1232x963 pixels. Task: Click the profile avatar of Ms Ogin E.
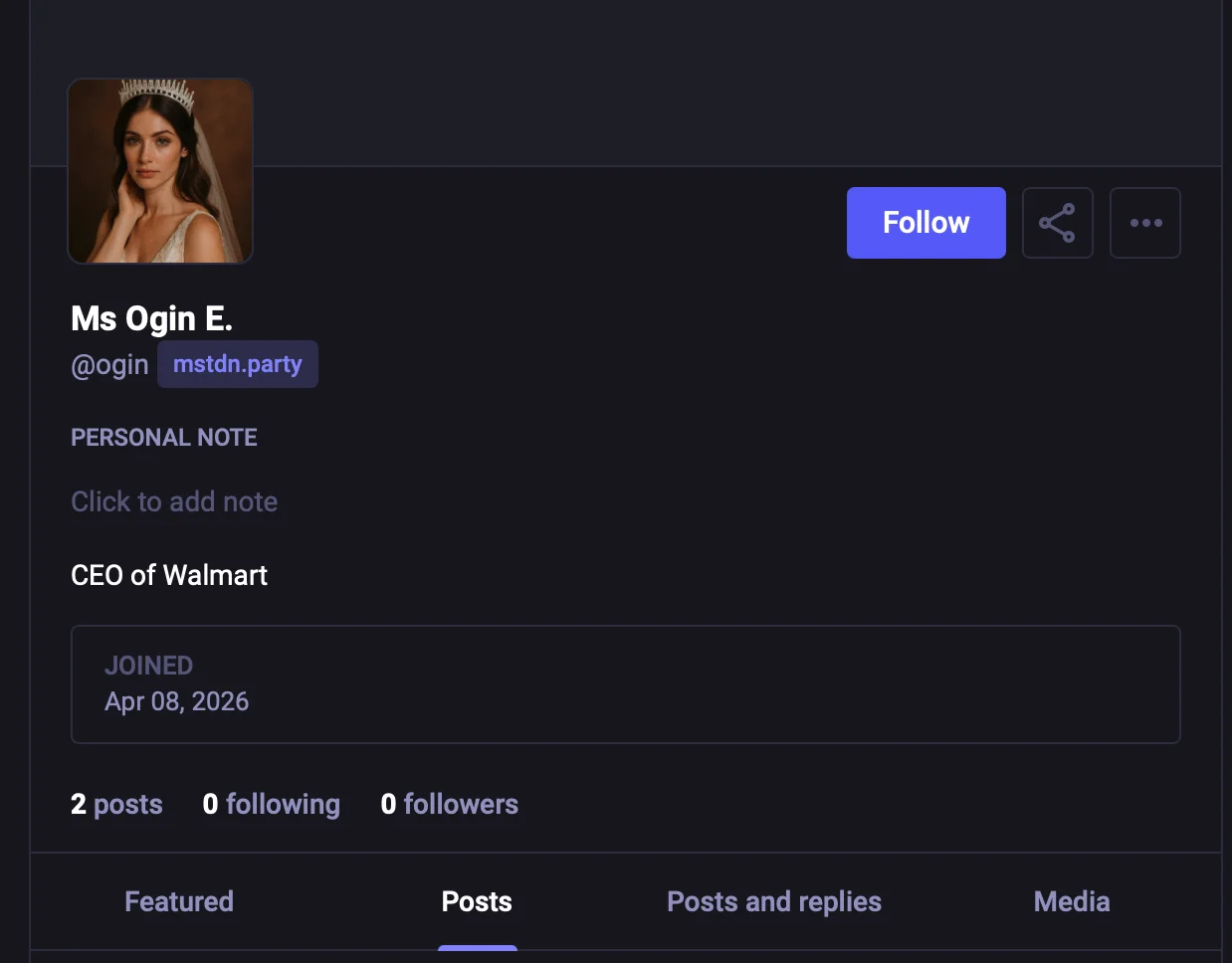point(159,170)
